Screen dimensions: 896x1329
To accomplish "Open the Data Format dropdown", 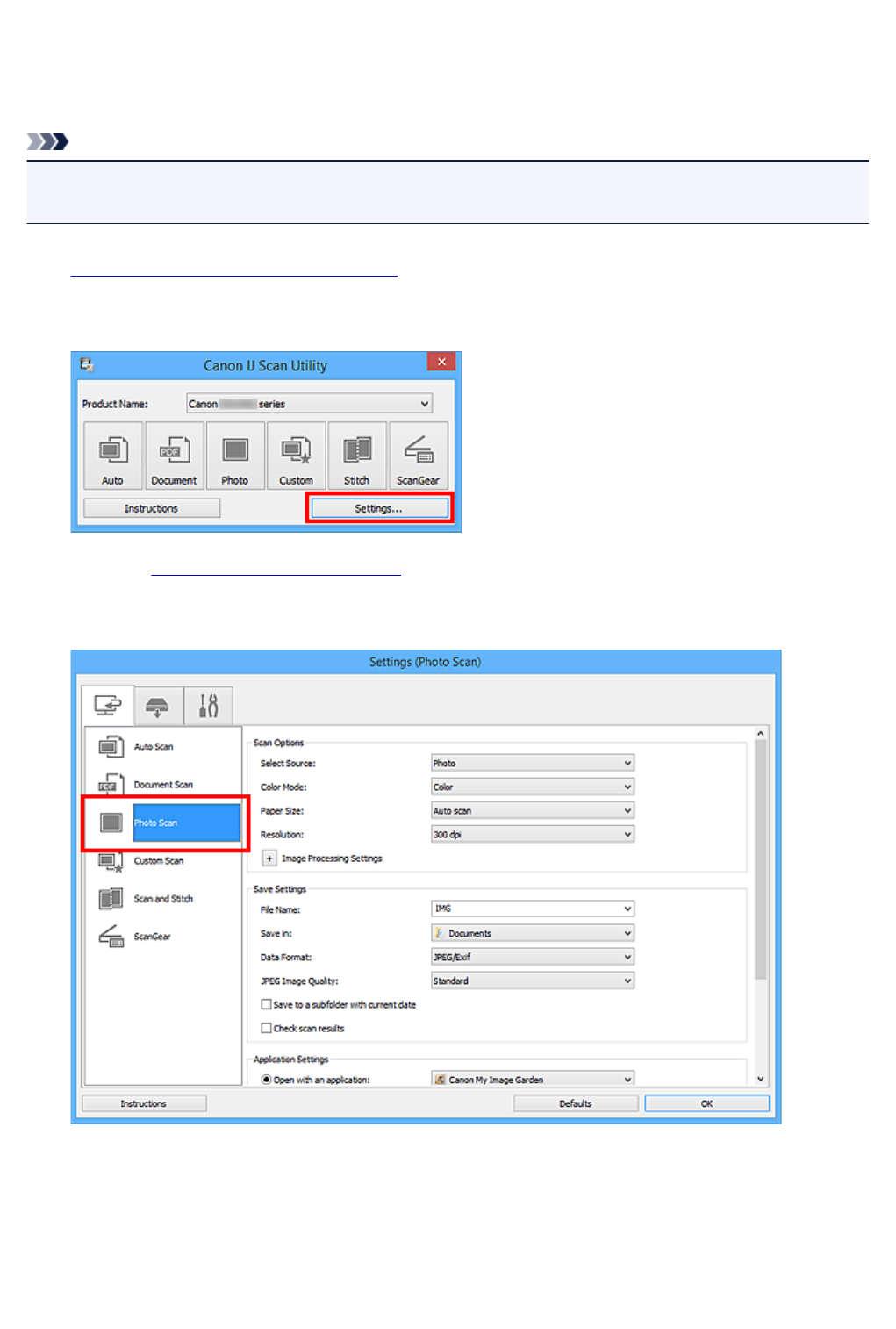I will [x=533, y=957].
